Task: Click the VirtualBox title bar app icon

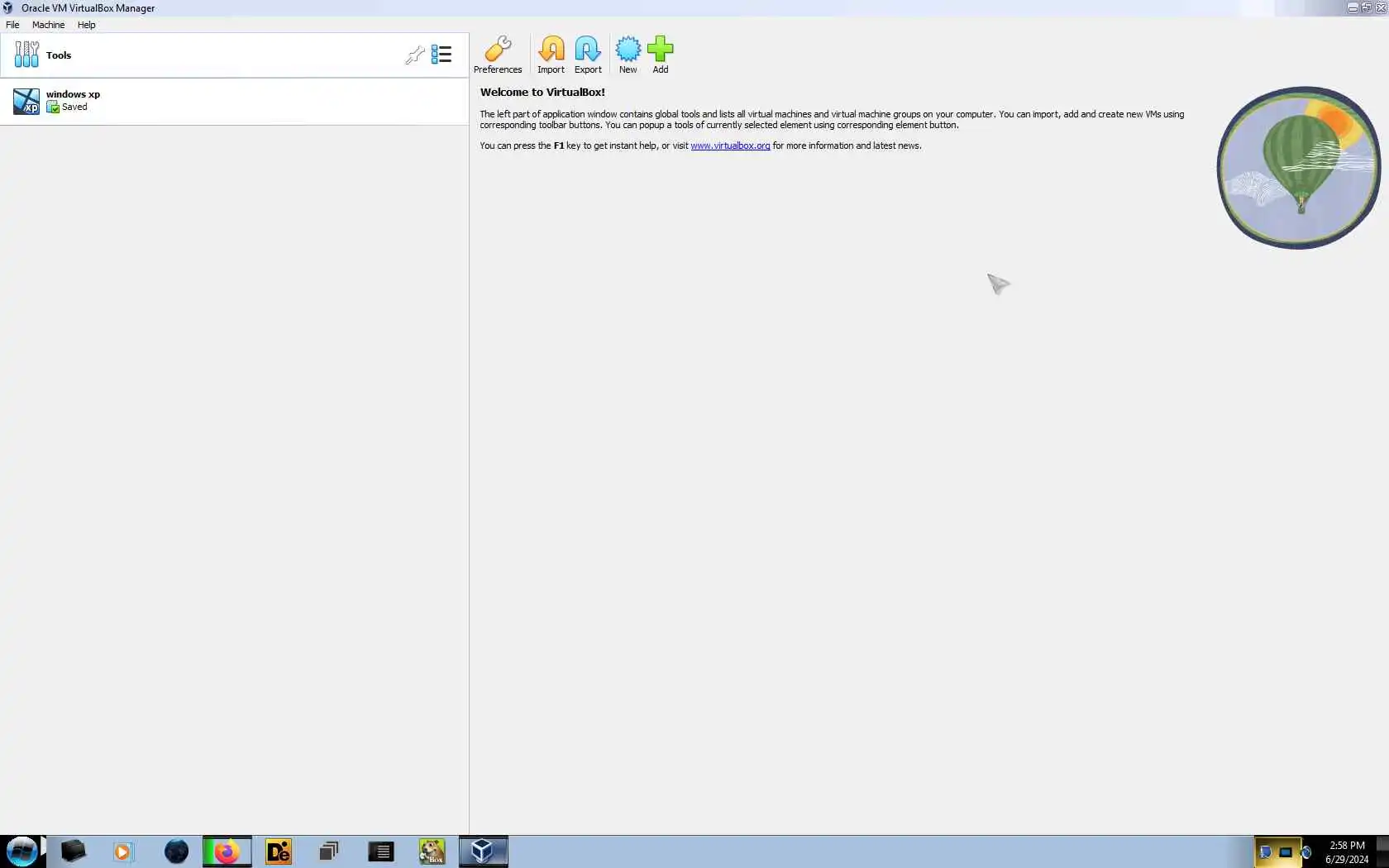Action: [7, 7]
